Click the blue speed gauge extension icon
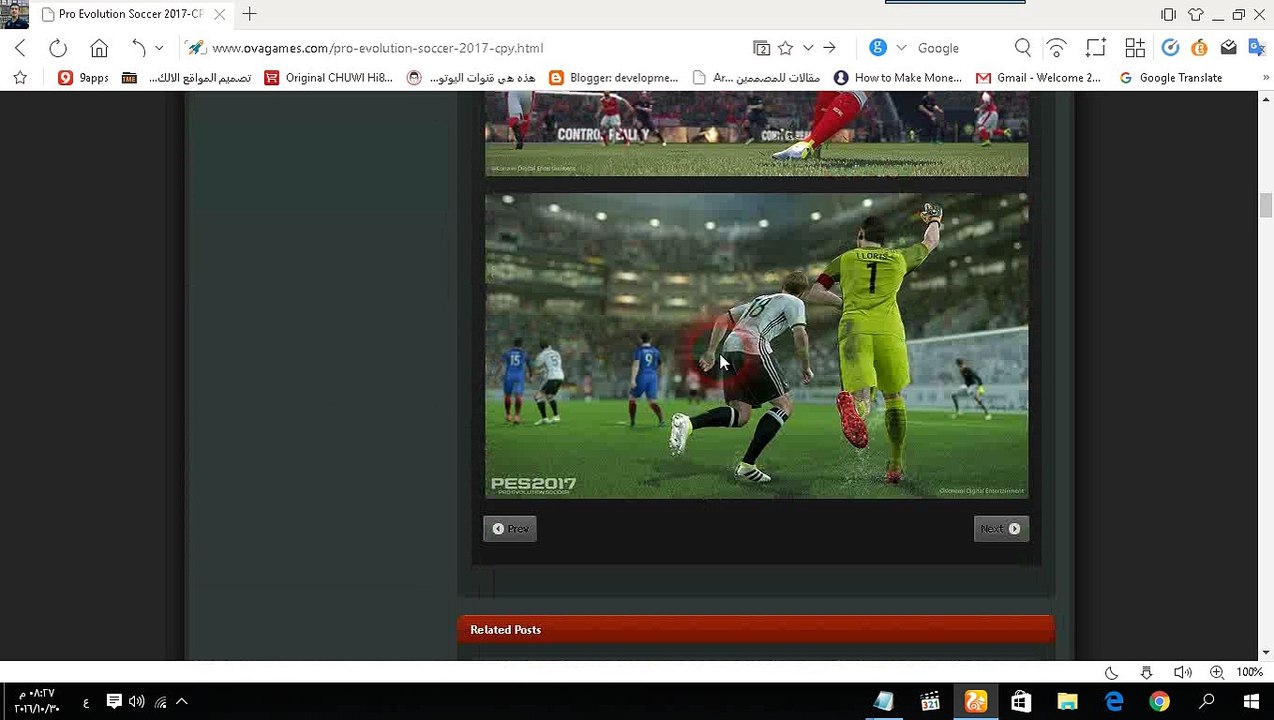The height and width of the screenshot is (720, 1274). tap(1170, 48)
